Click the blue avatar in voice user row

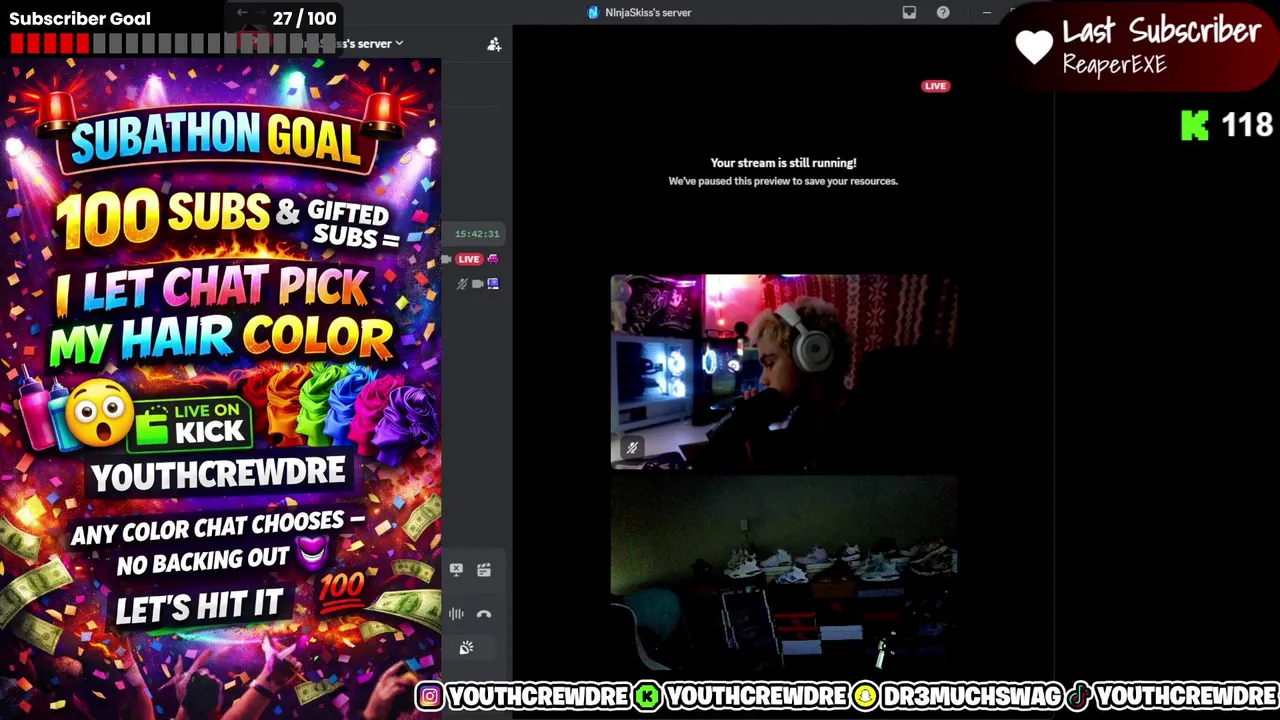point(493,284)
